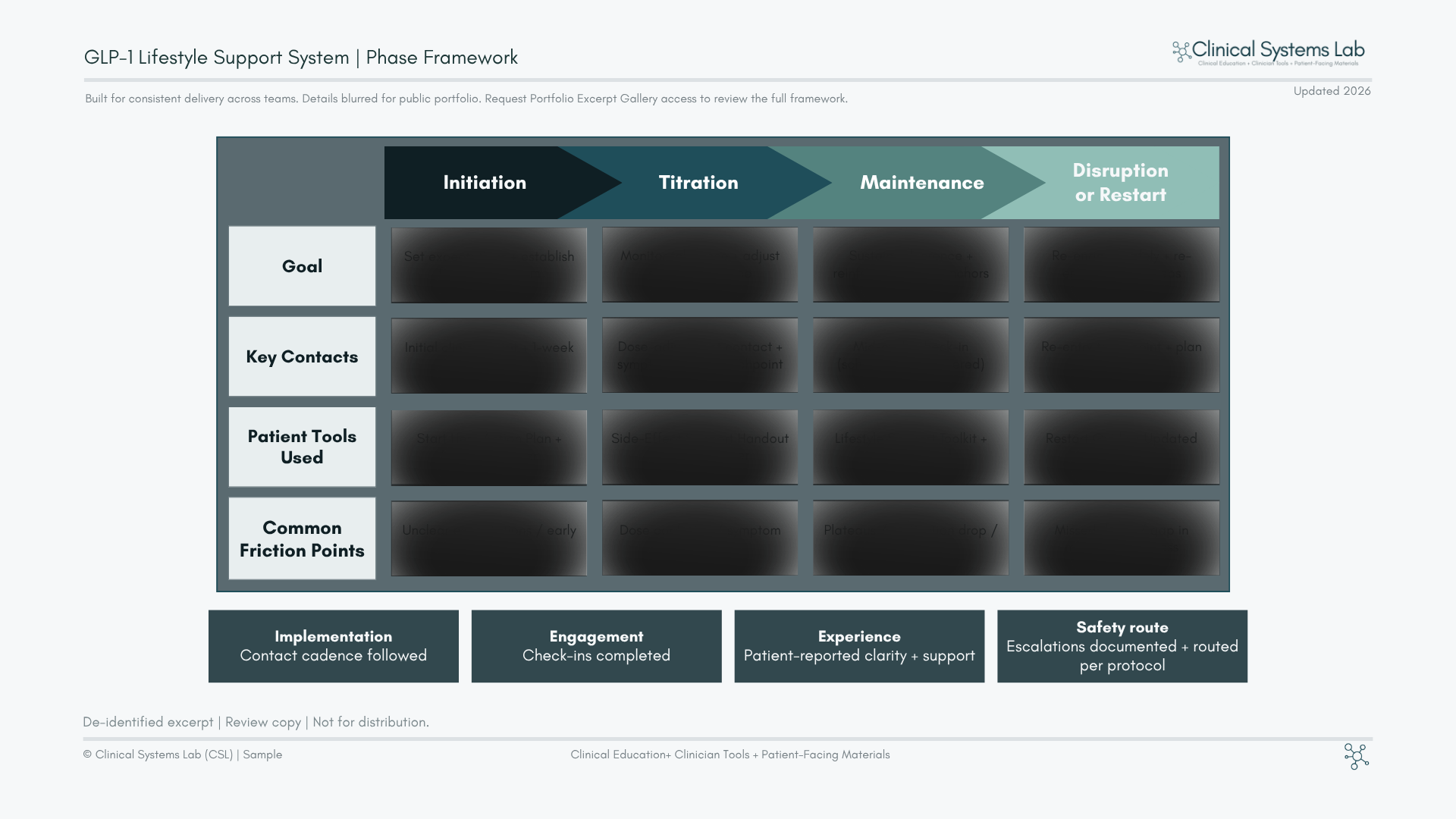
Task: Click the Common Friction Points label
Action: coord(302,538)
